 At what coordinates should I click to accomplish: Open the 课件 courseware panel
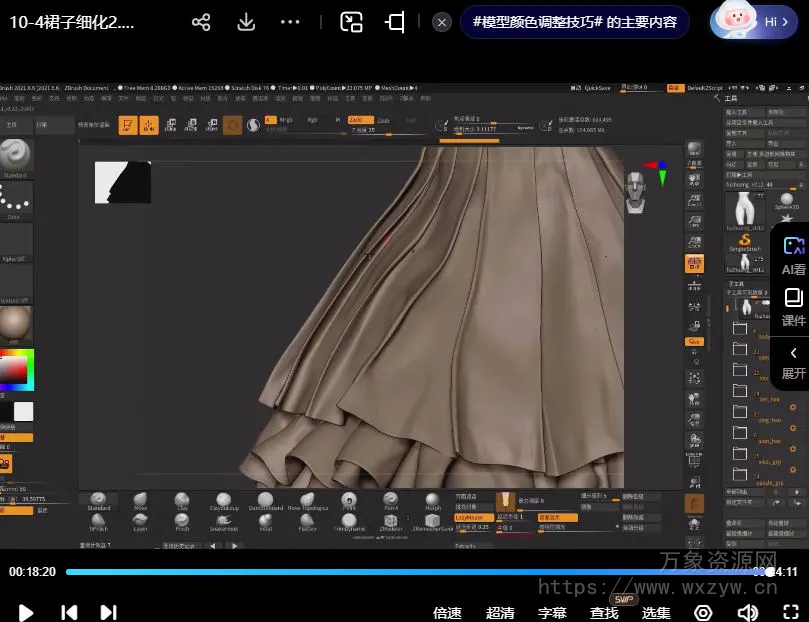click(x=793, y=307)
